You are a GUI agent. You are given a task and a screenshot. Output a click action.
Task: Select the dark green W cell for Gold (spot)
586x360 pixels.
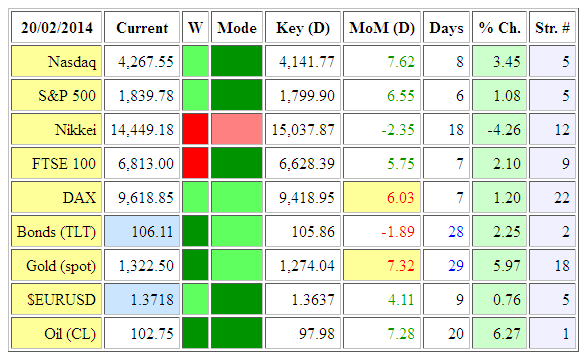[195, 265]
